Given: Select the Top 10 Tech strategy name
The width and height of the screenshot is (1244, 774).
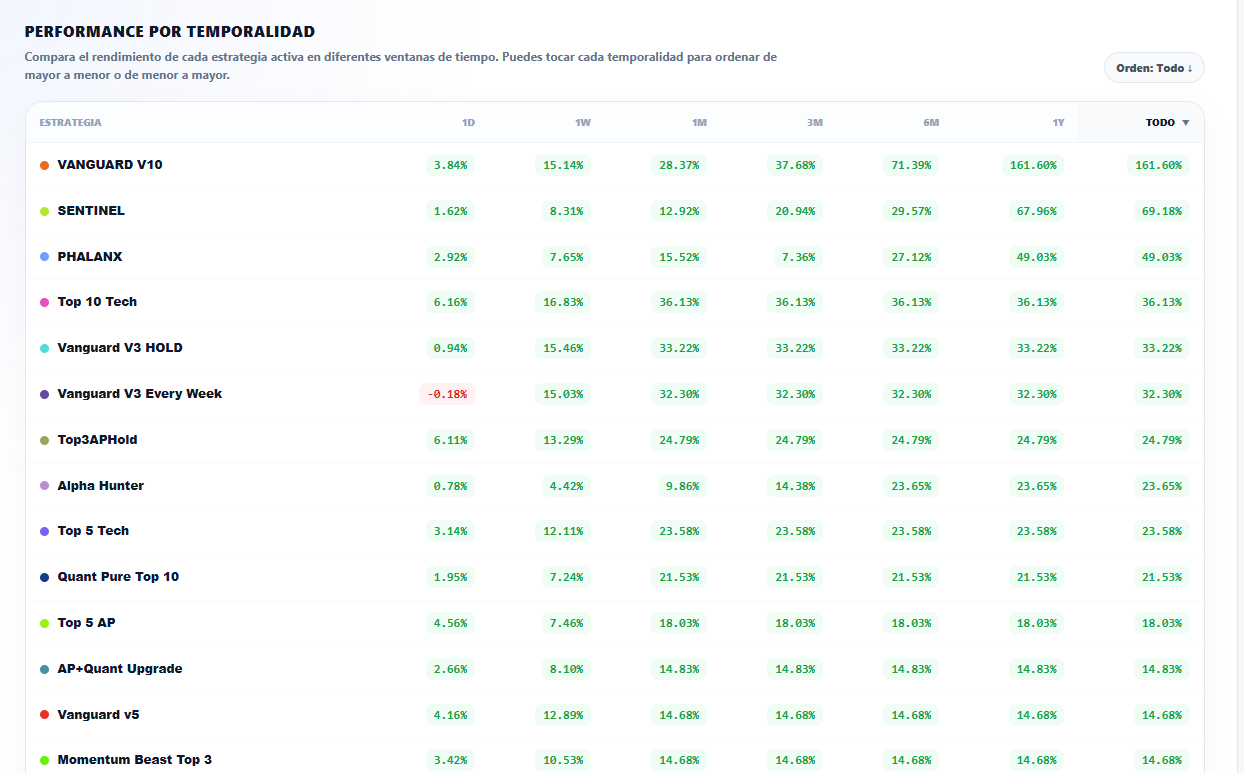Looking at the screenshot, I should coord(97,301).
